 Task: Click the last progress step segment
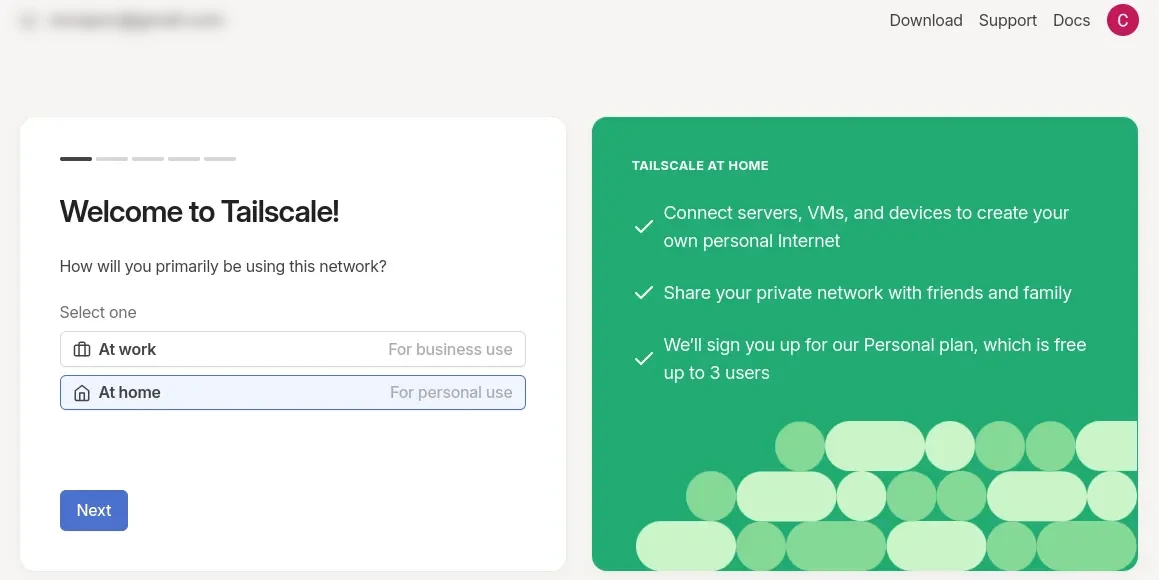coord(220,159)
